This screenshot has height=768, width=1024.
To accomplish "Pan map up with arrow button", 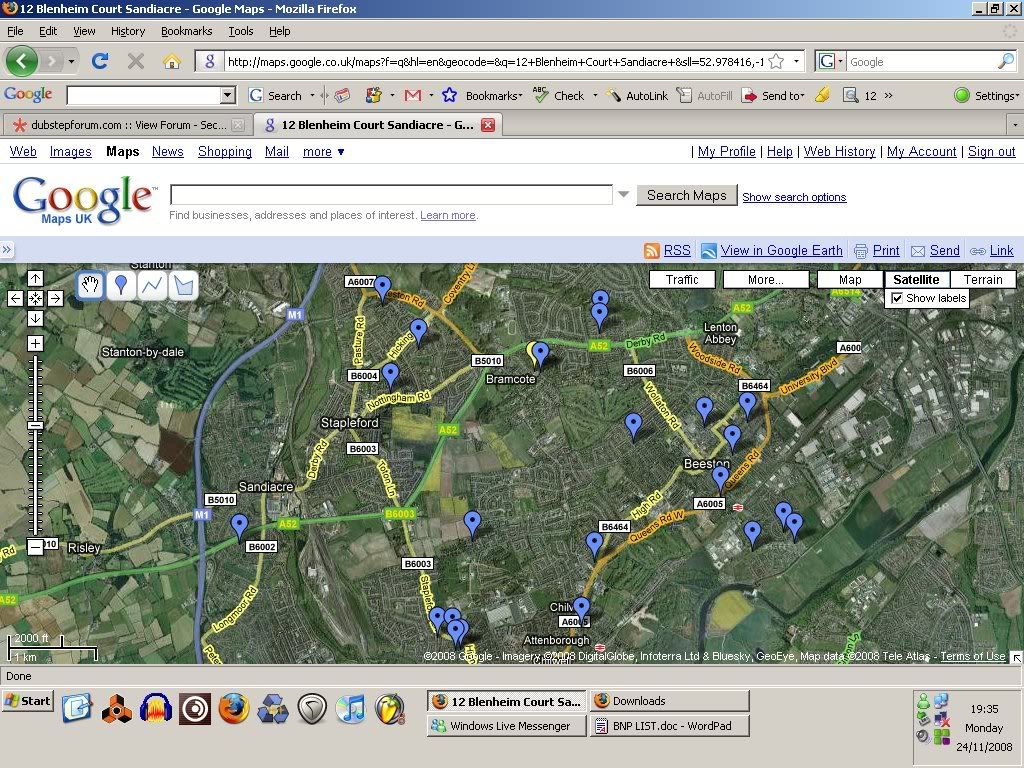I will click(35, 279).
